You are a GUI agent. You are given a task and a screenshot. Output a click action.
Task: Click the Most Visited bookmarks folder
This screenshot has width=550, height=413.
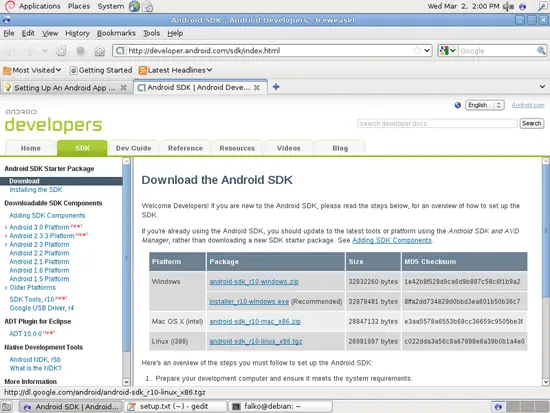[x=32, y=70]
